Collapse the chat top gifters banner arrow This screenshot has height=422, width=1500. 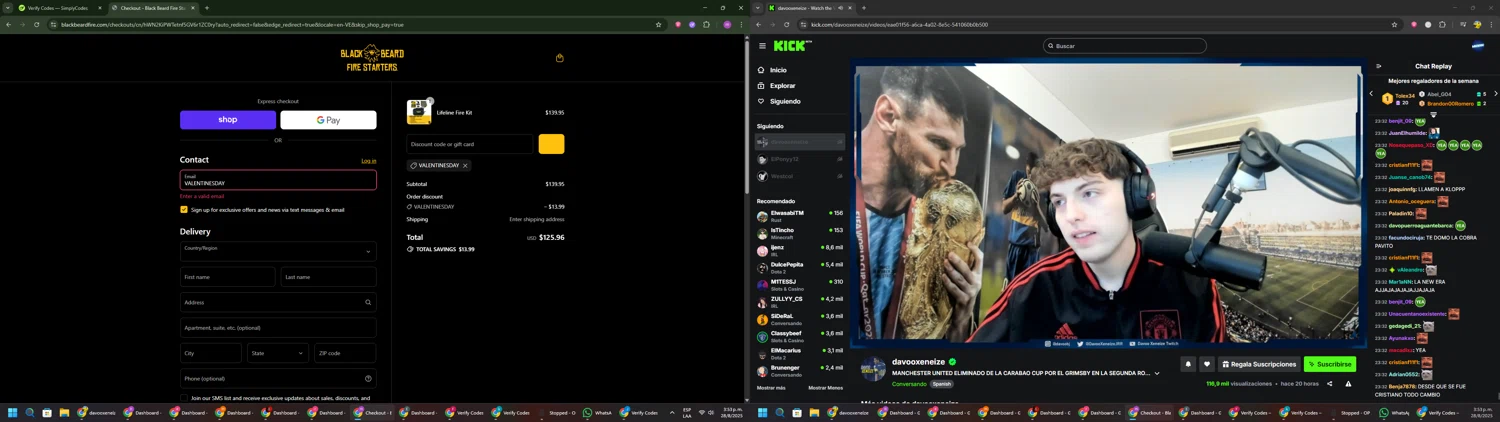(1433, 114)
